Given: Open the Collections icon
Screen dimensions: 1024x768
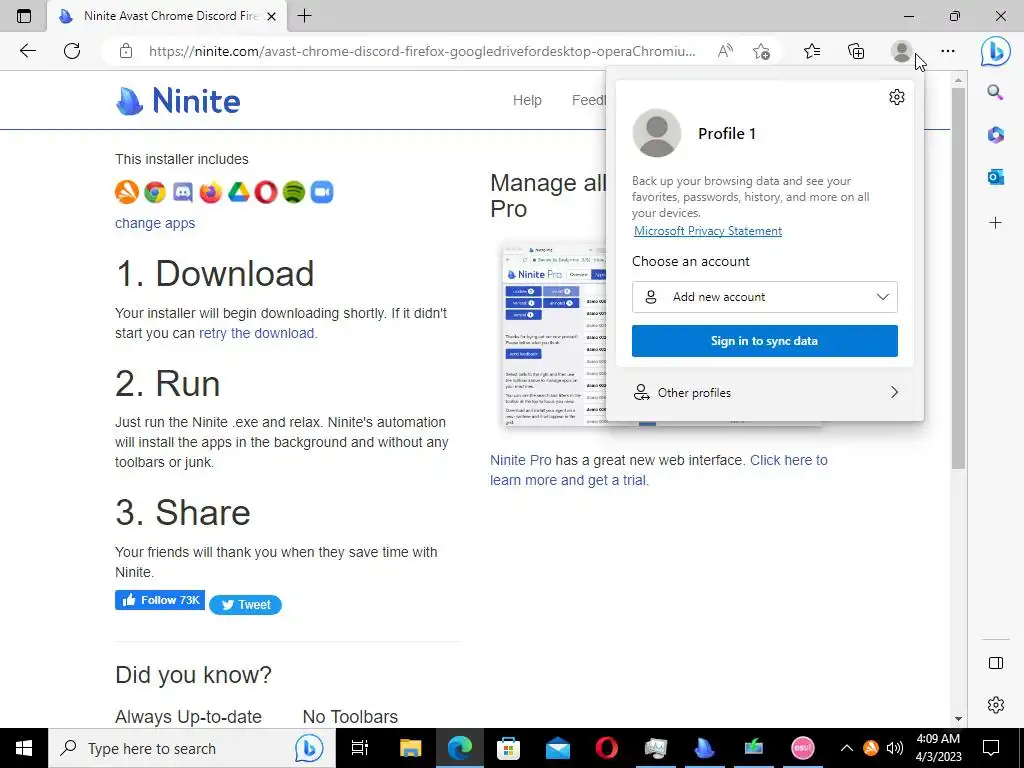Looking at the screenshot, I should click(x=856, y=51).
